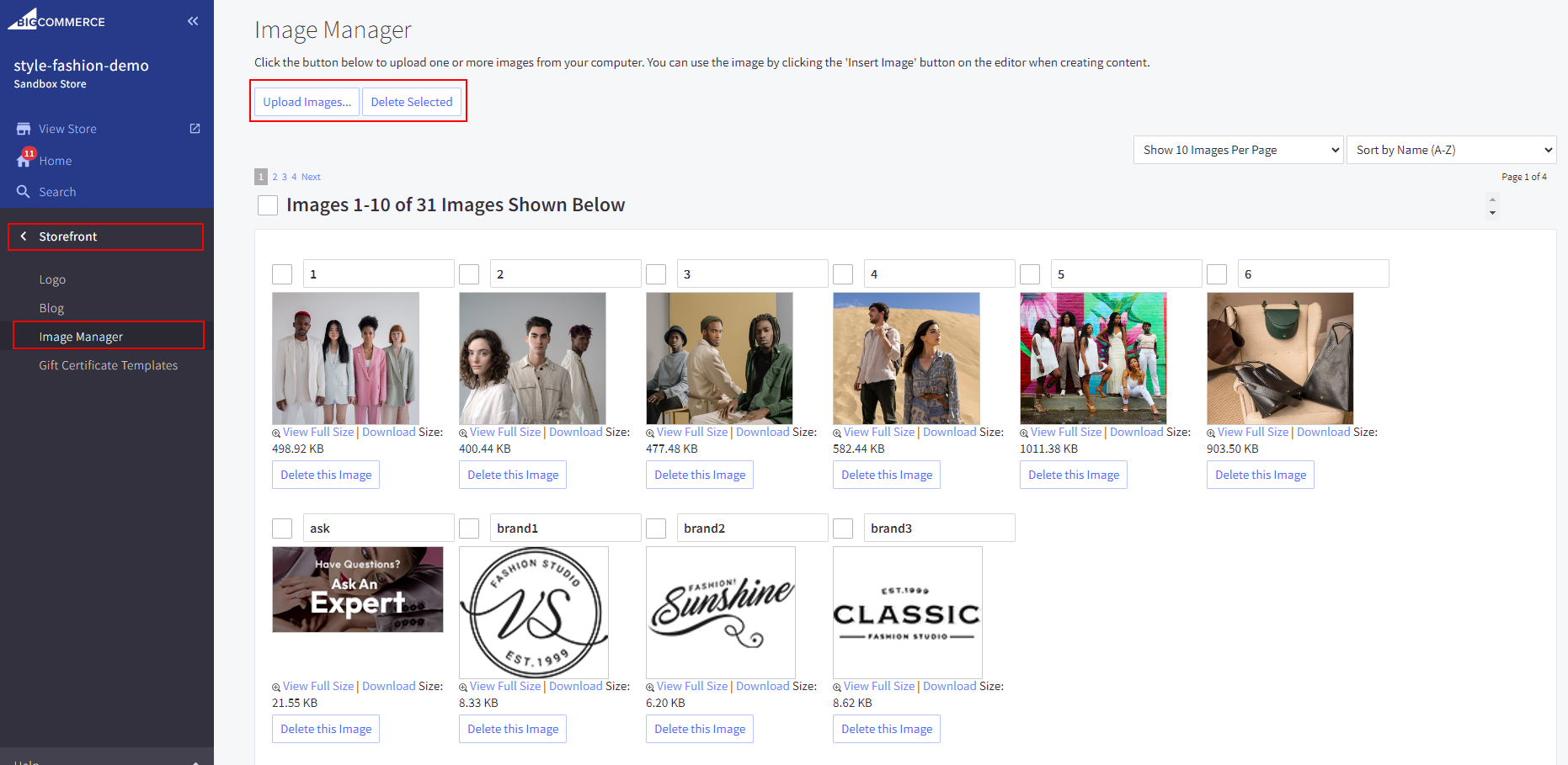Viewport: 1568px width, 765px height.
Task: Select the checkbox for image 3
Action: click(x=656, y=274)
